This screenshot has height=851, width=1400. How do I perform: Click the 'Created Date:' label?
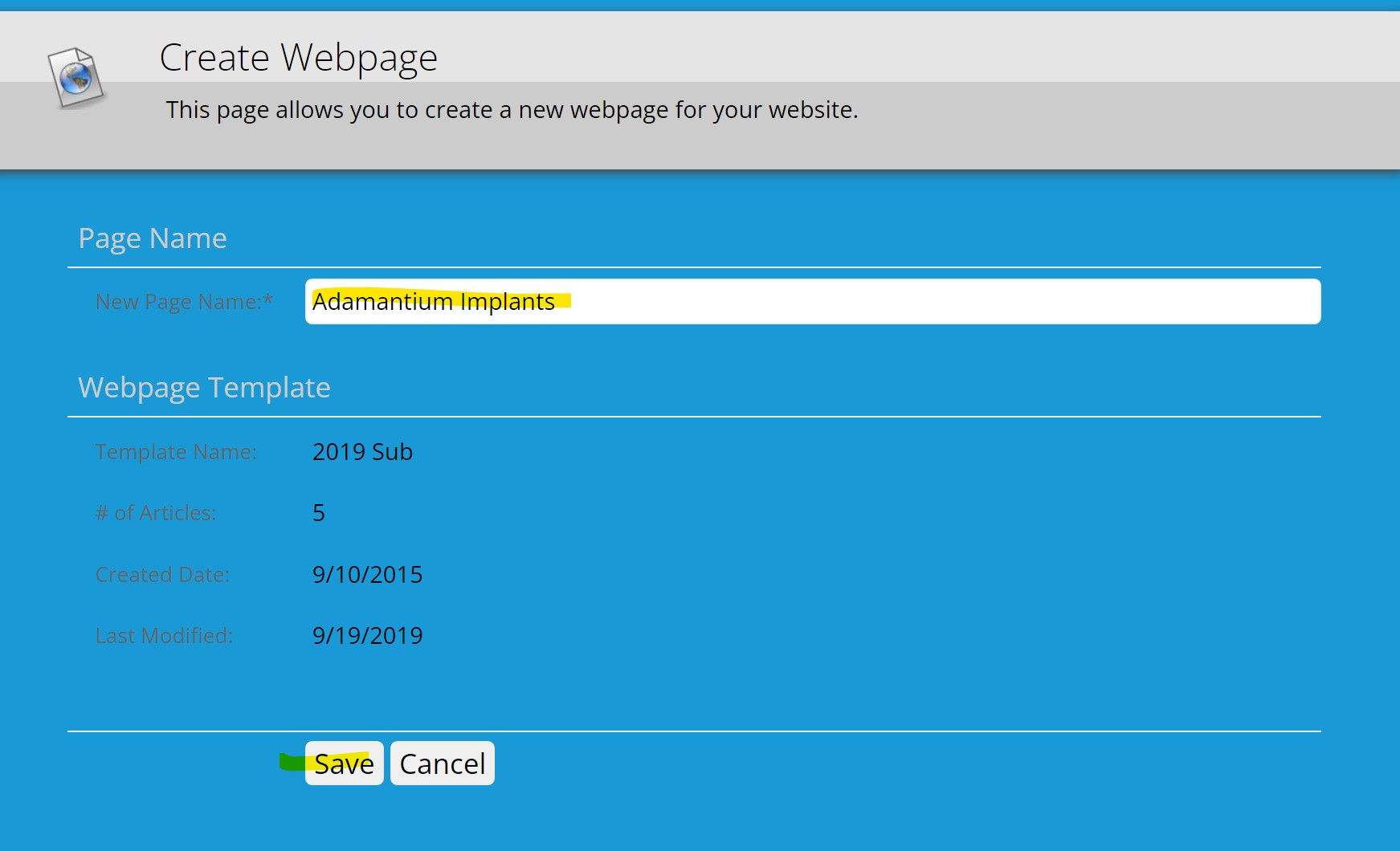coord(162,575)
